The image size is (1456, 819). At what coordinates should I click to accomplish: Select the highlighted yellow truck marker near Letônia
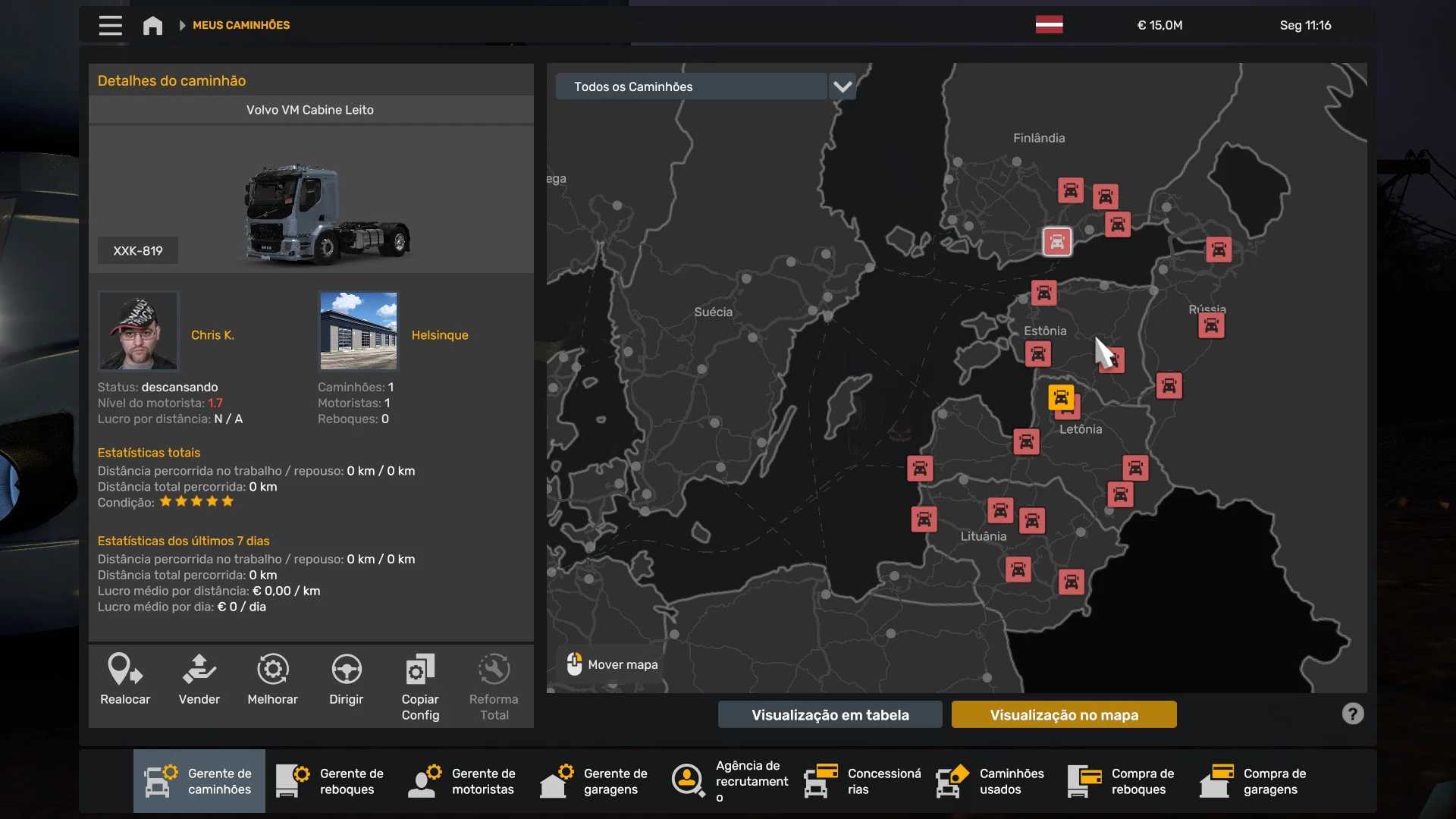[1060, 397]
